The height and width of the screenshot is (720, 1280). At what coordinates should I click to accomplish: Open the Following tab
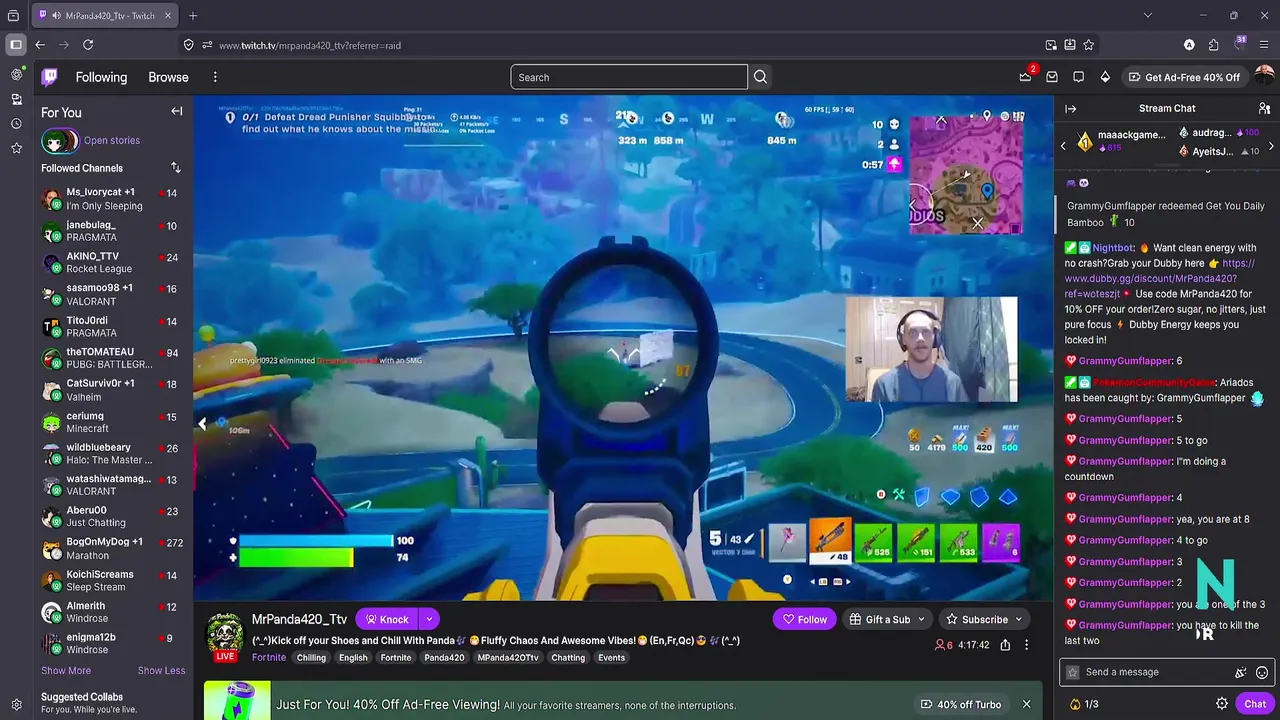[101, 77]
